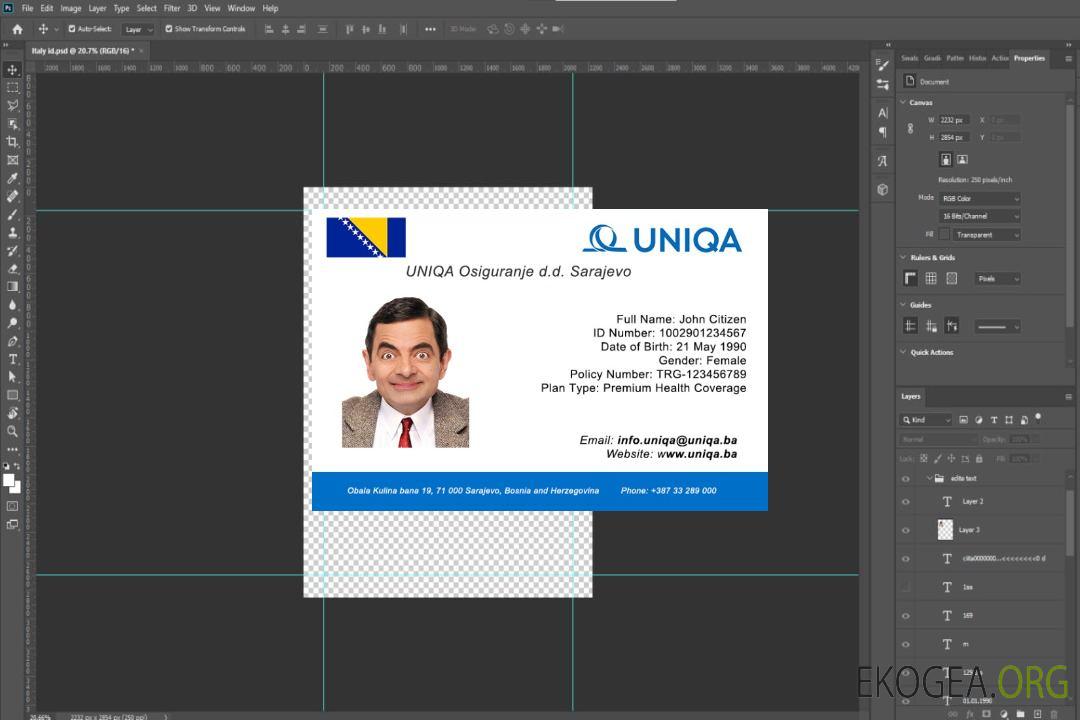This screenshot has height=720, width=1080.
Task: Open the 16 Bits/Channel depth dropdown
Action: pyautogui.click(x=979, y=216)
